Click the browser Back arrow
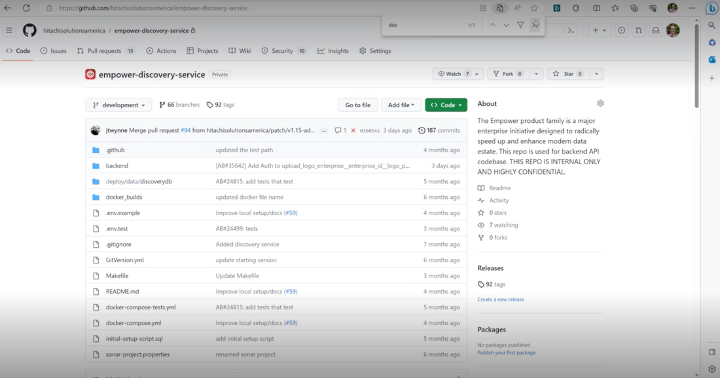The width and height of the screenshot is (720, 378). 7,8
